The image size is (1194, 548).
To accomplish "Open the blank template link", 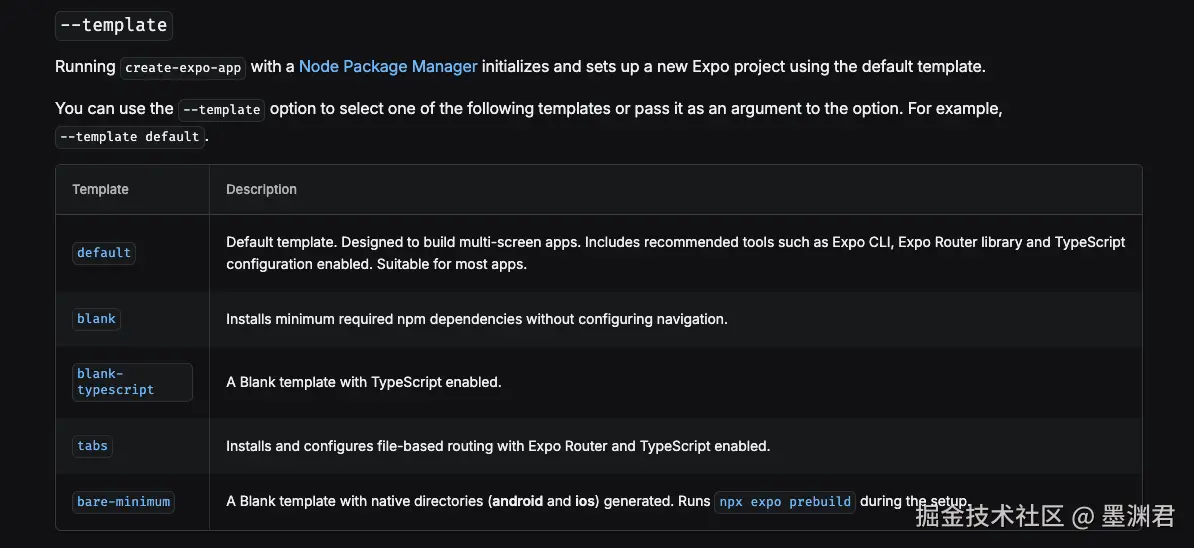I will [x=96, y=319].
